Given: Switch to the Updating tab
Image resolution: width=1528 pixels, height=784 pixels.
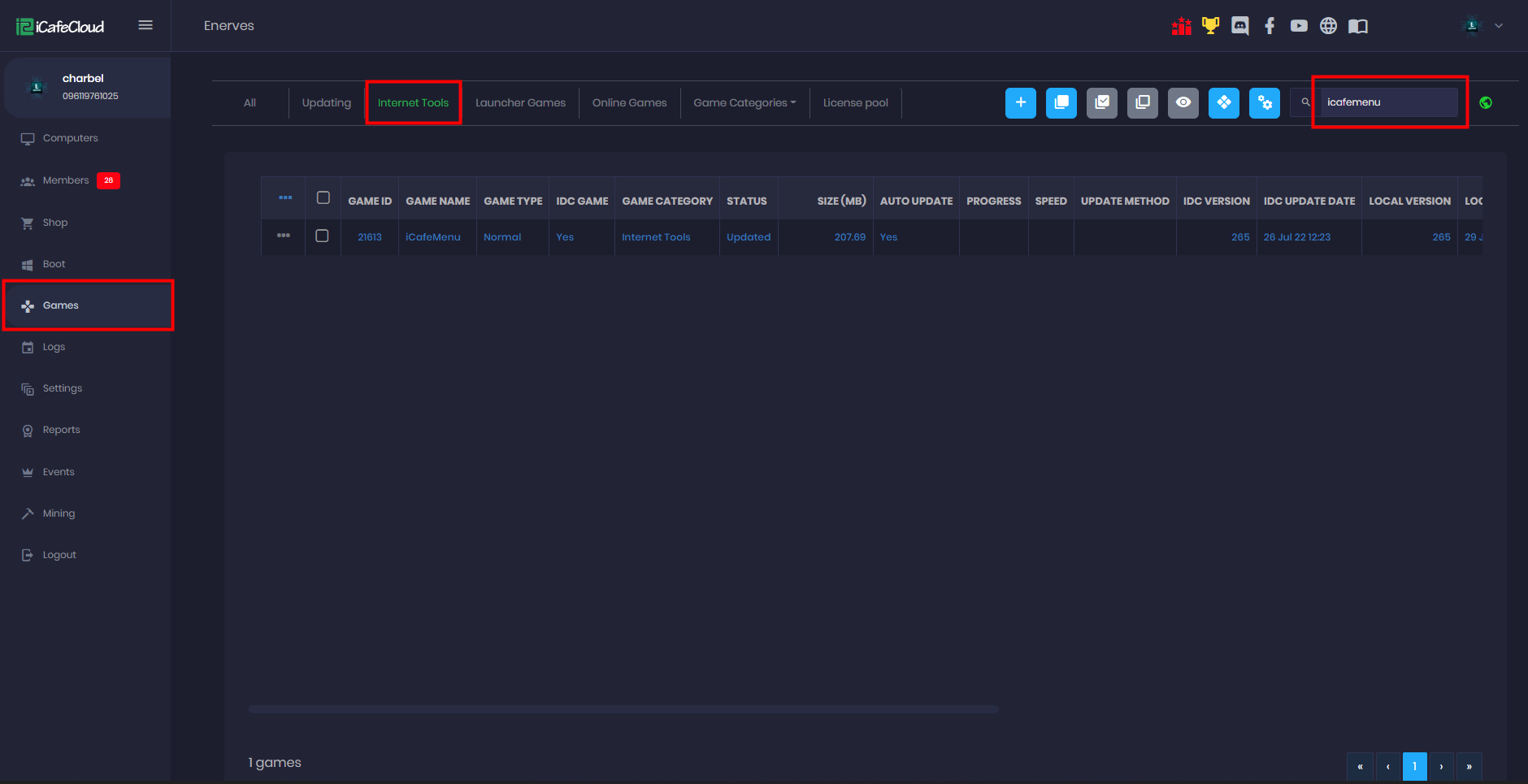Looking at the screenshot, I should [x=327, y=103].
